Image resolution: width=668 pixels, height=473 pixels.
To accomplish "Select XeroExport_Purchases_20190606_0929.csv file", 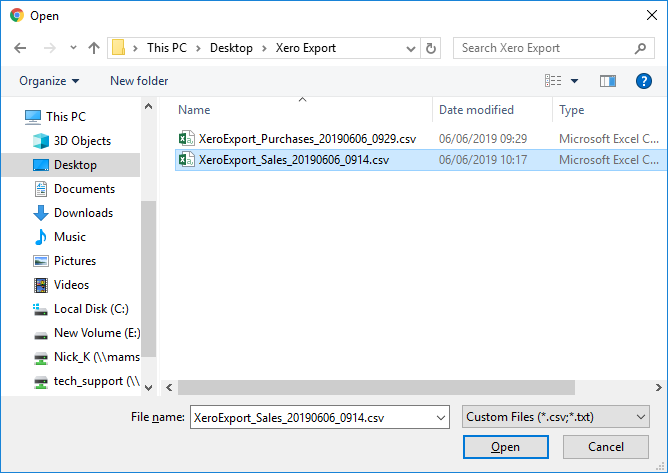I will 307,139.
